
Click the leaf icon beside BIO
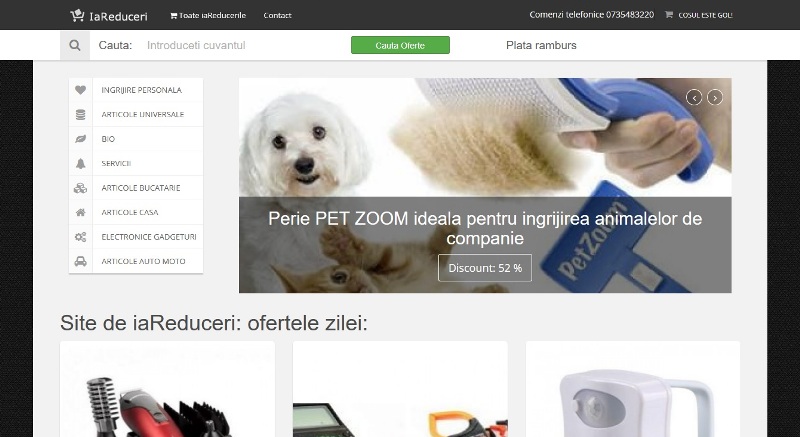coord(81,139)
